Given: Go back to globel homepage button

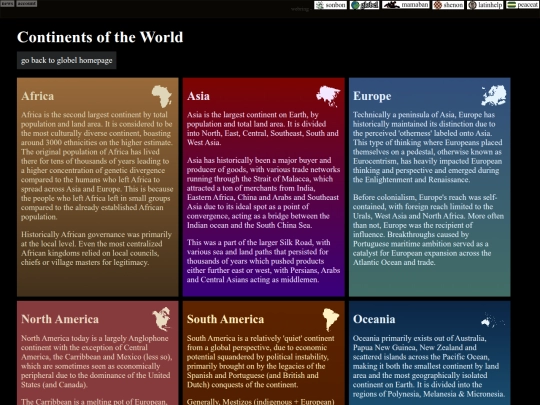Looking at the screenshot, I should tap(66, 60).
